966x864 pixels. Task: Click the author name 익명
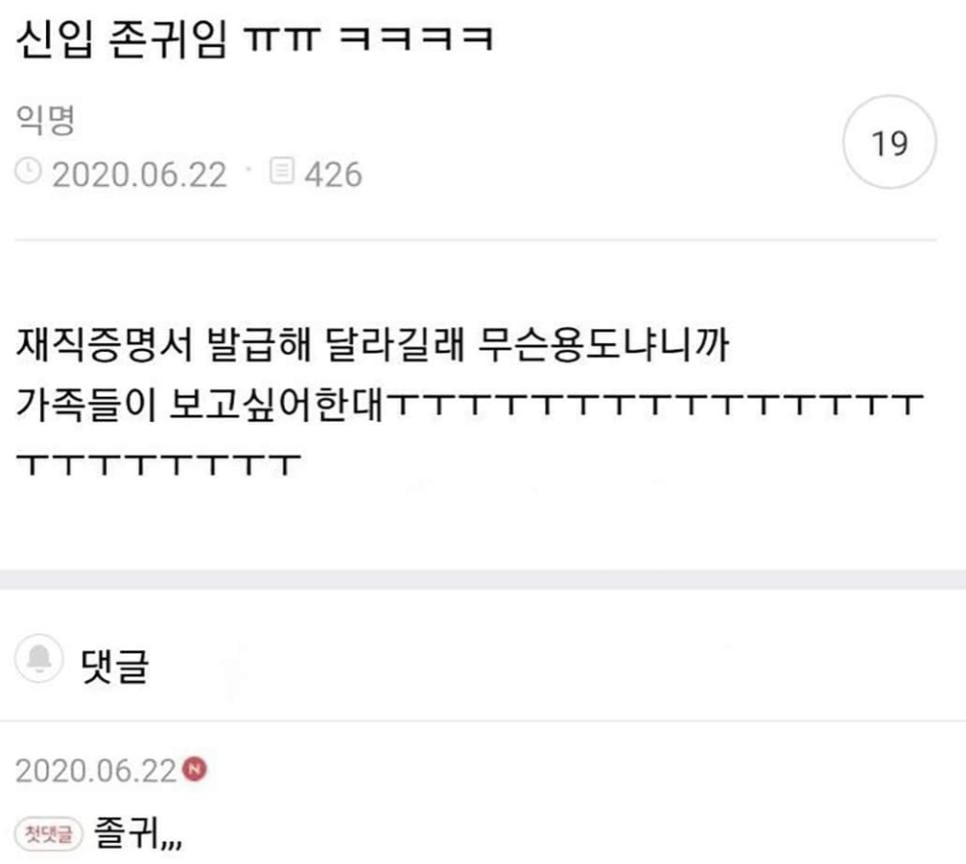[45, 119]
